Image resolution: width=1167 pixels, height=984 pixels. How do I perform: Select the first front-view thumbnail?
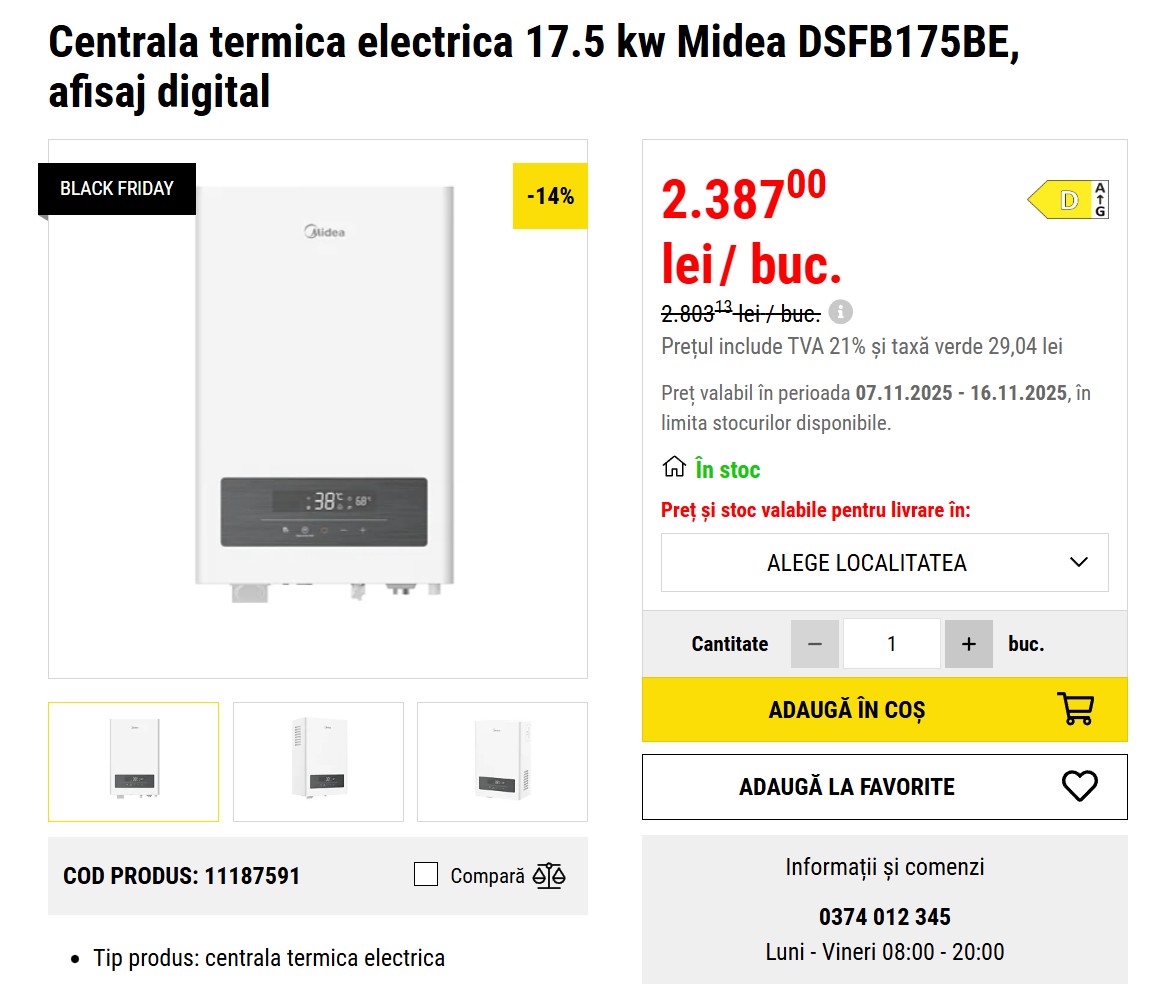(134, 762)
